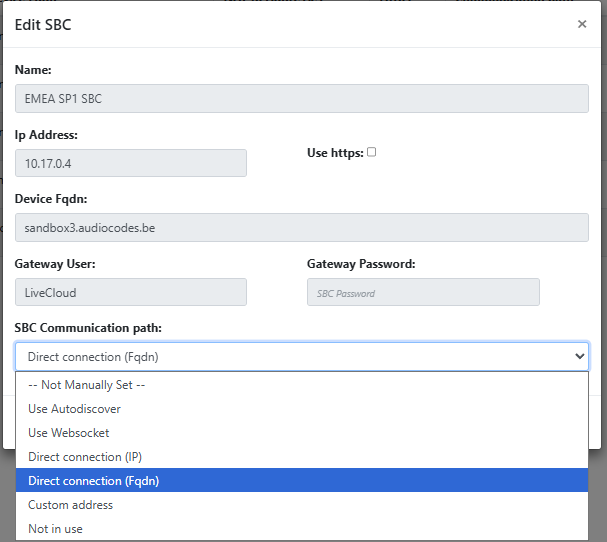Click the 'Use https:' label text
This screenshot has width=607, height=542.
coord(334,153)
